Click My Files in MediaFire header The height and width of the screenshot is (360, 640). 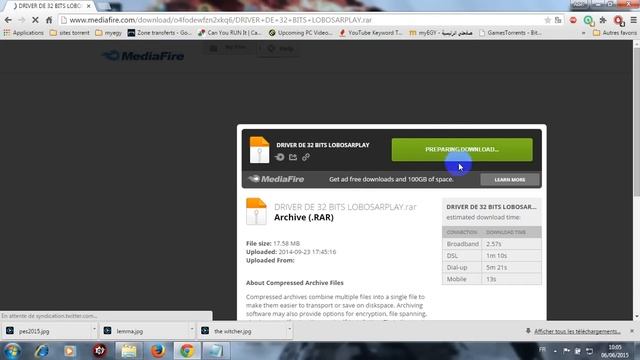click(229, 48)
